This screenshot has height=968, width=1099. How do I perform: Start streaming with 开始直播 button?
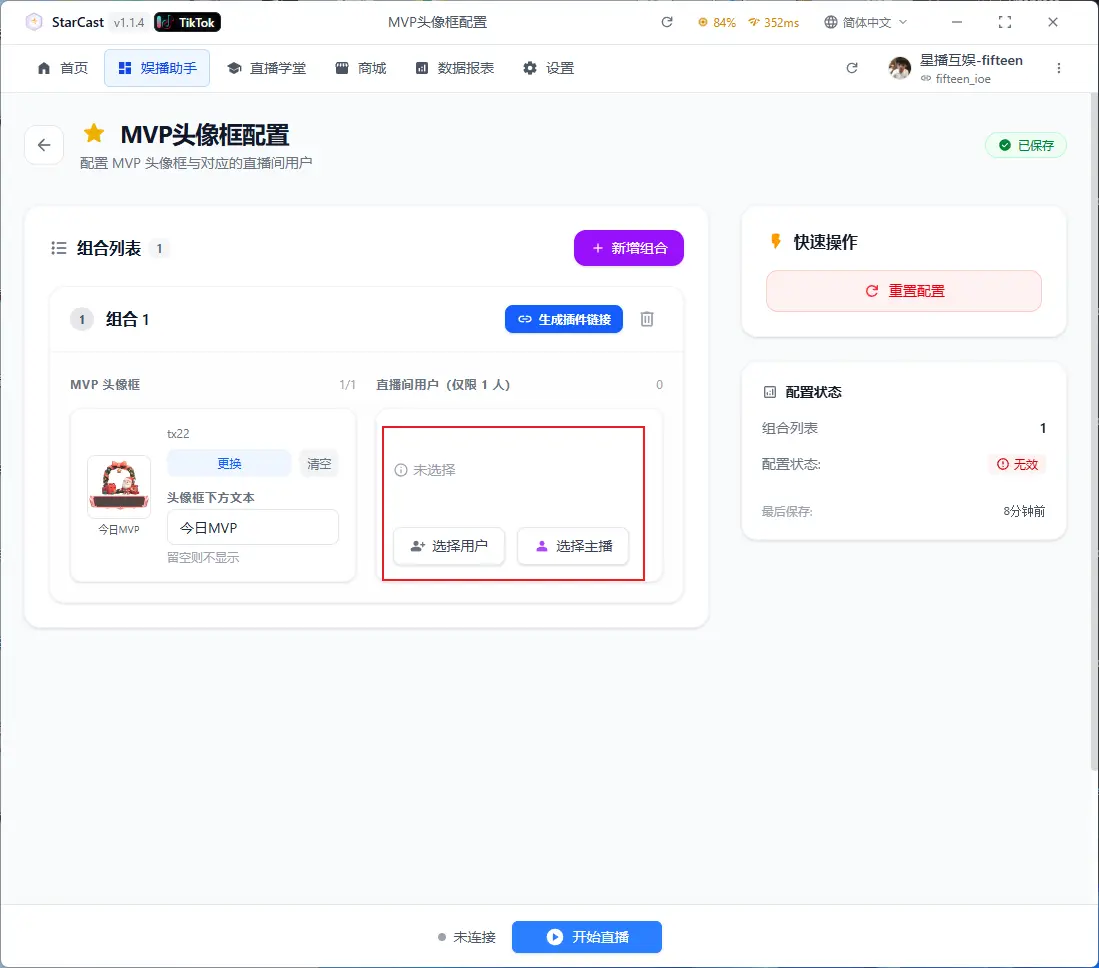[x=587, y=937]
